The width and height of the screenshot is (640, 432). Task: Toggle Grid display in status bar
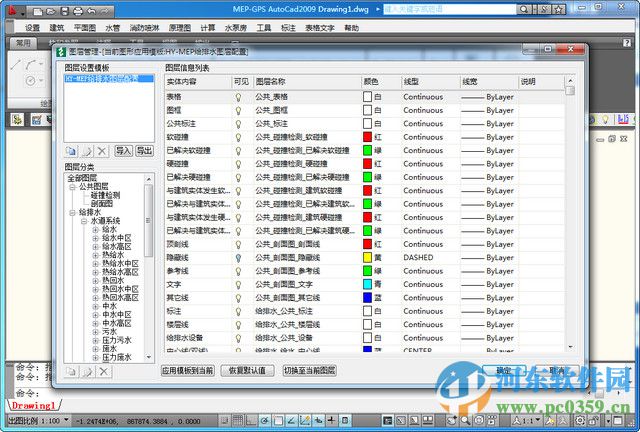(x=238, y=420)
